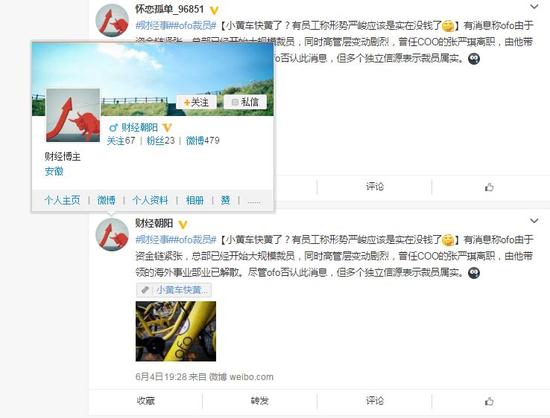Click the link icon of 小黄车快黄 attachment
Image resolution: width=550 pixels, height=418 pixels.
tap(145, 290)
